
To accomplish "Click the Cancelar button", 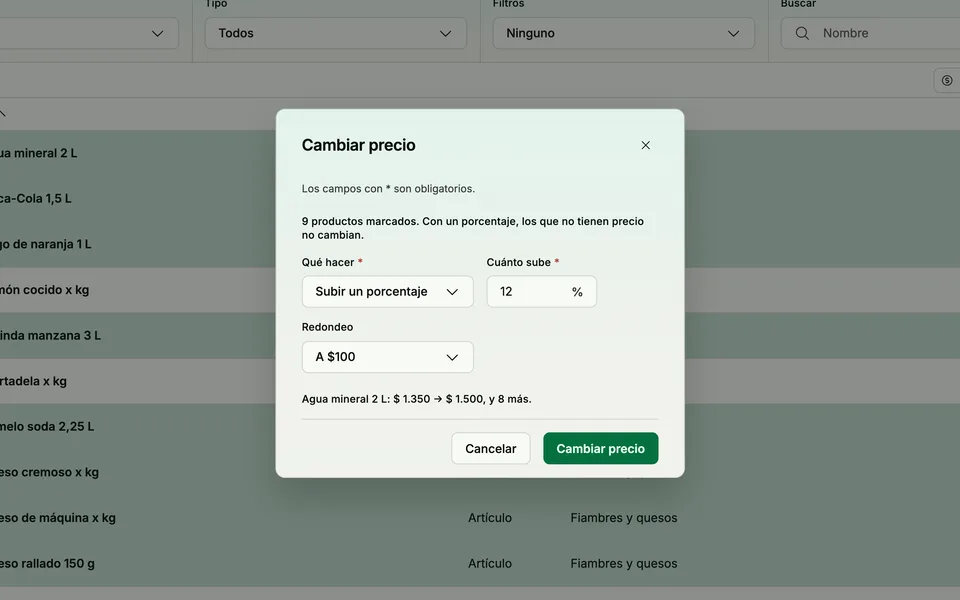I will tap(490, 448).
